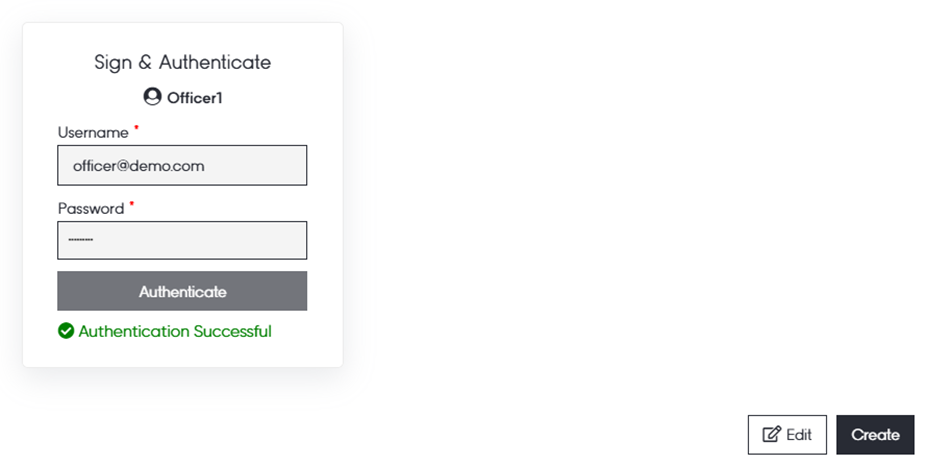The width and height of the screenshot is (926, 464).
Task: Focus the Username input field
Action: (x=182, y=166)
